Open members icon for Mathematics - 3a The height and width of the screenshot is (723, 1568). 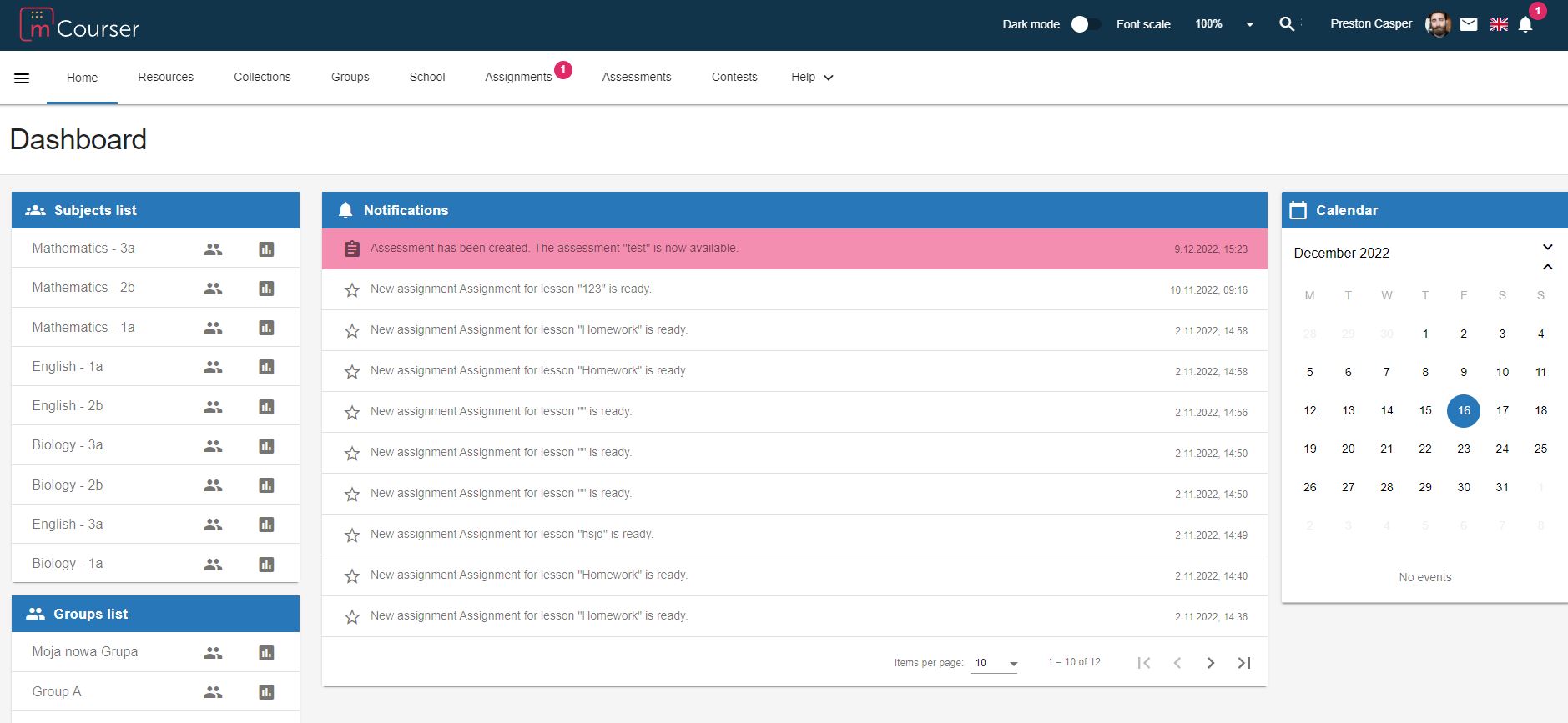coord(214,249)
